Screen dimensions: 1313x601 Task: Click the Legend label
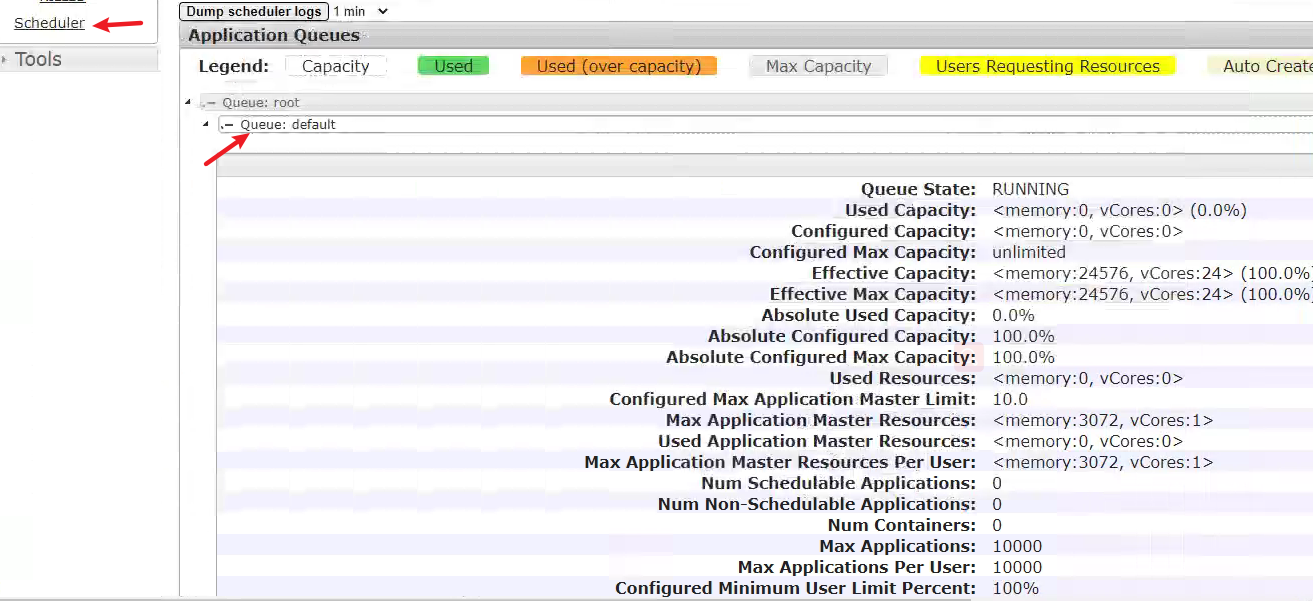coord(233,66)
